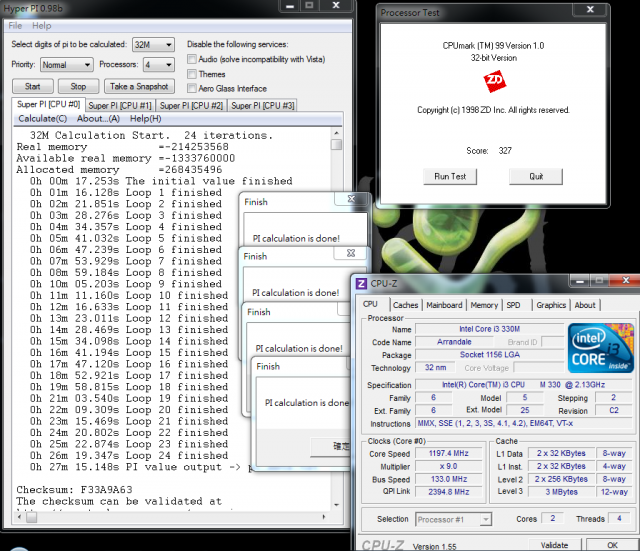Click the Bus Speed value 133.0 MHz

[449, 479]
